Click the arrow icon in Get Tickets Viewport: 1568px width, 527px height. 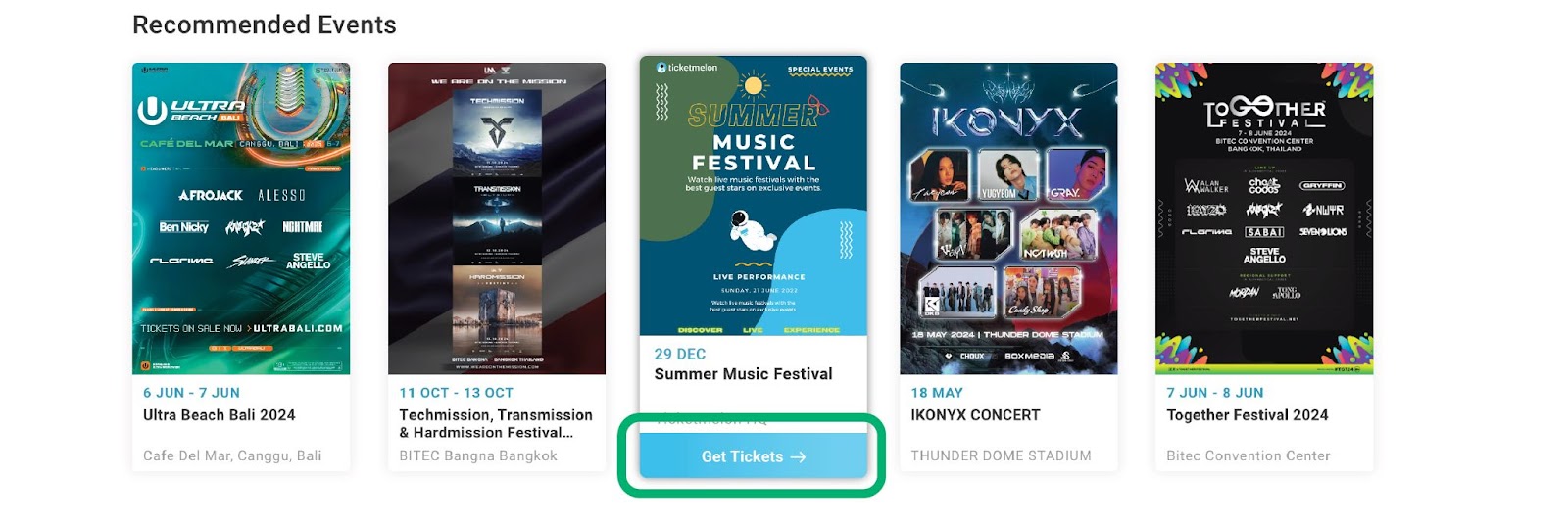click(798, 457)
